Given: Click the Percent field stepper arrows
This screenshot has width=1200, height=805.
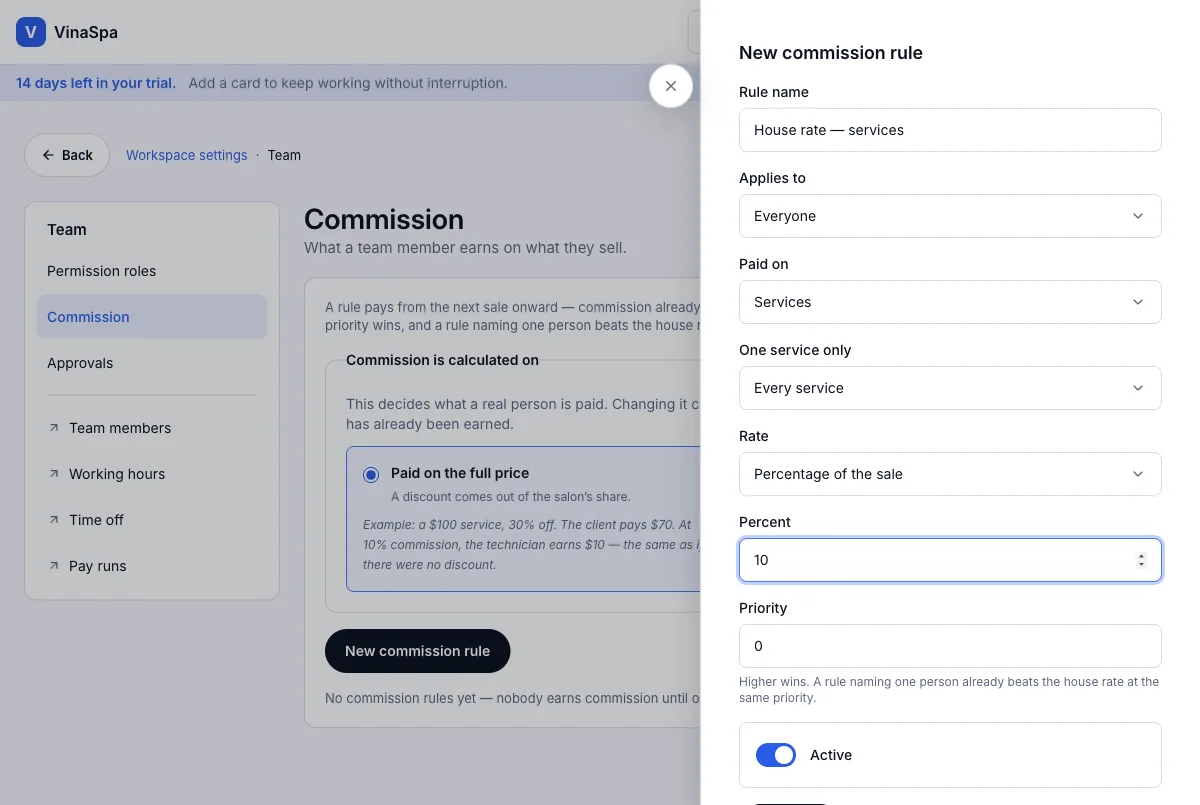Looking at the screenshot, I should pyautogui.click(x=1141, y=560).
